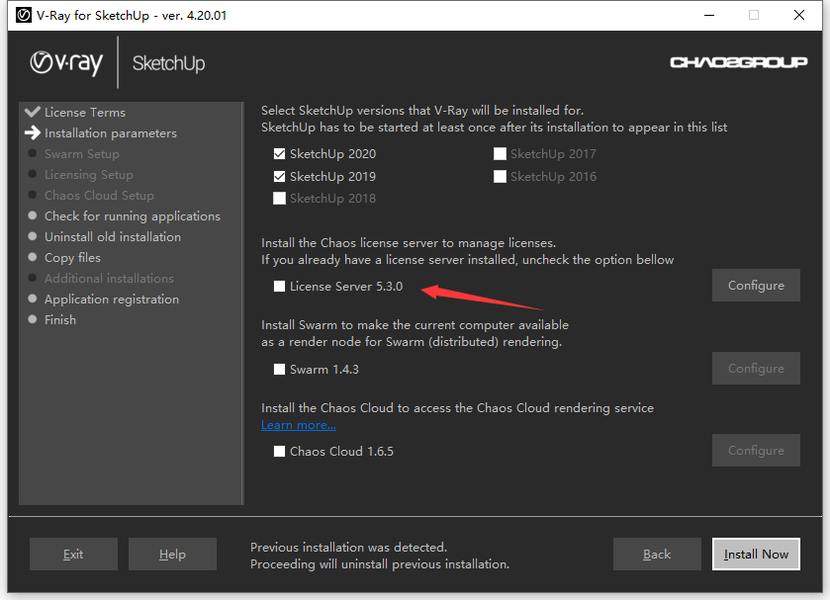This screenshot has height=600, width=830.
Task: Click the Chaos Group logo
Action: click(x=738, y=62)
